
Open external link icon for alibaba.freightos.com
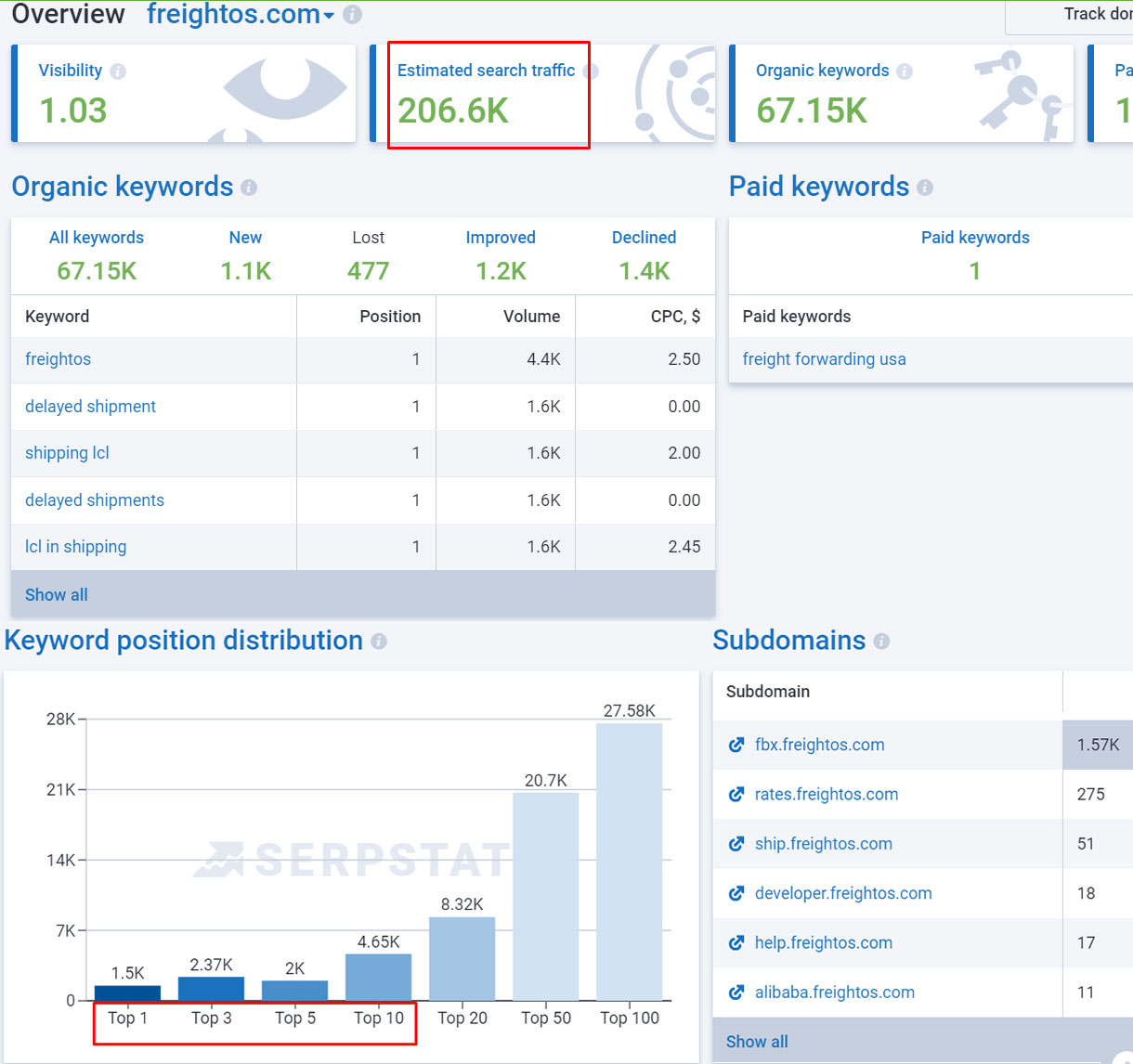pos(736,993)
